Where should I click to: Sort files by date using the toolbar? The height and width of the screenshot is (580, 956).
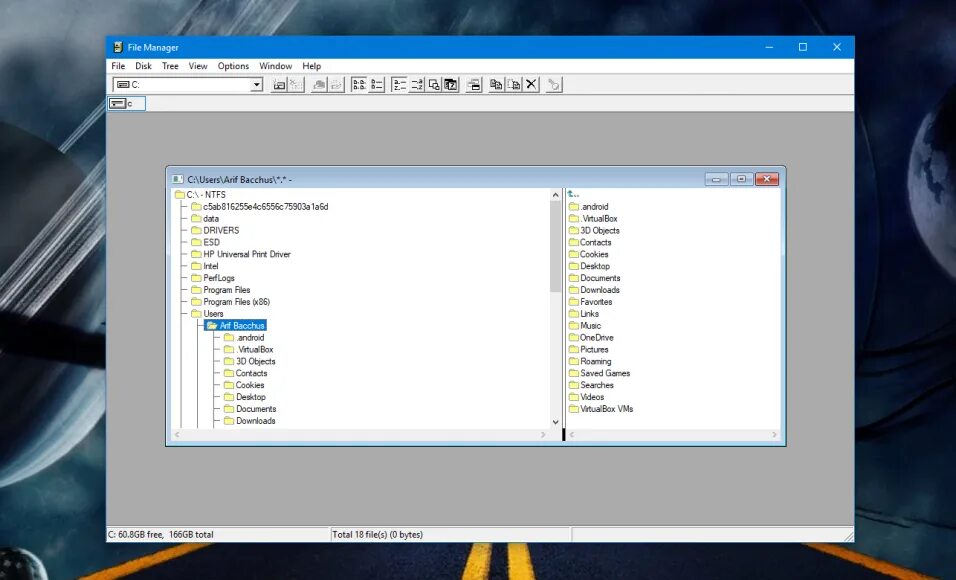[x=450, y=84]
